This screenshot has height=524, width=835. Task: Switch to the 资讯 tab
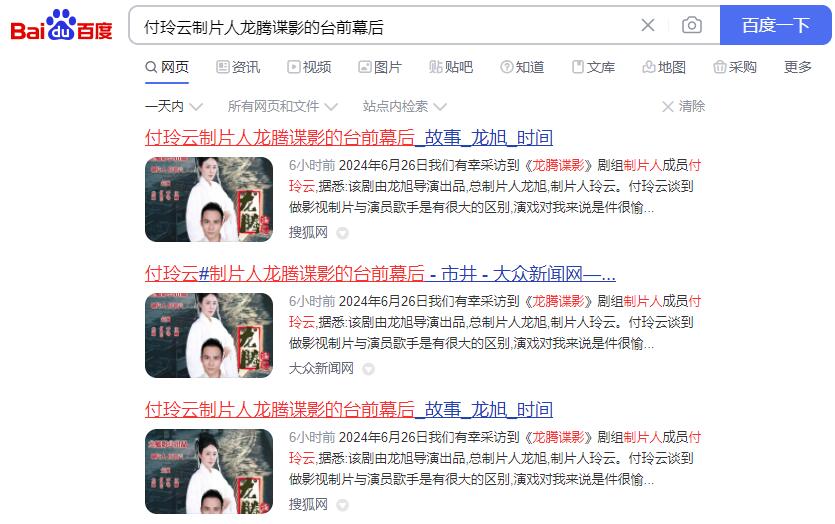[x=238, y=67]
